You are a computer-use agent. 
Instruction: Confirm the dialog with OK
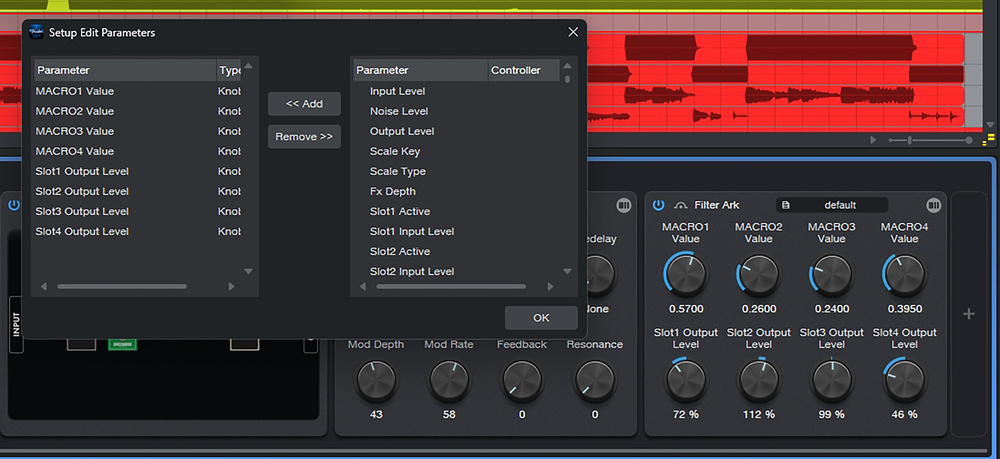point(541,318)
